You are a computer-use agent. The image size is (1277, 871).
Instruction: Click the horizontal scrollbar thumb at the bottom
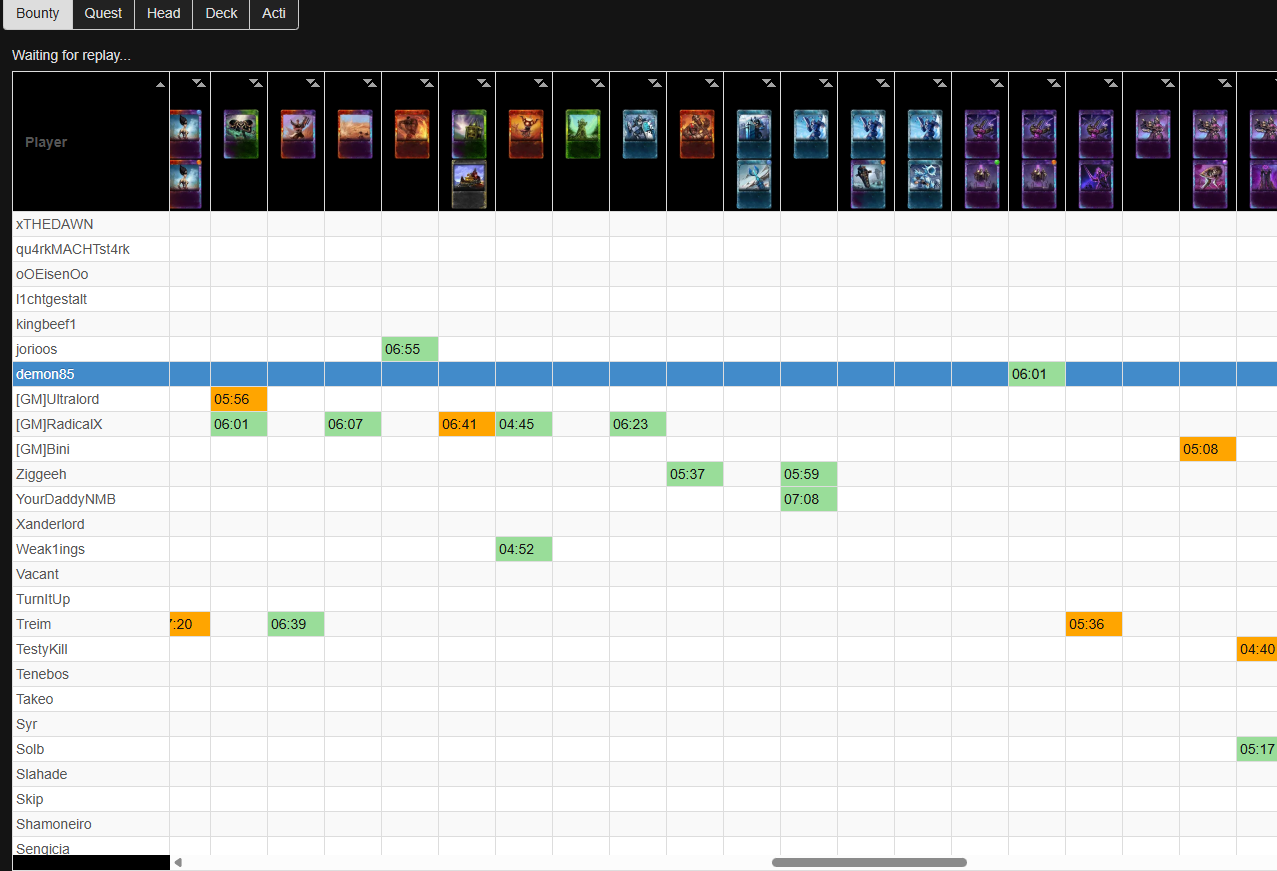[869, 862]
